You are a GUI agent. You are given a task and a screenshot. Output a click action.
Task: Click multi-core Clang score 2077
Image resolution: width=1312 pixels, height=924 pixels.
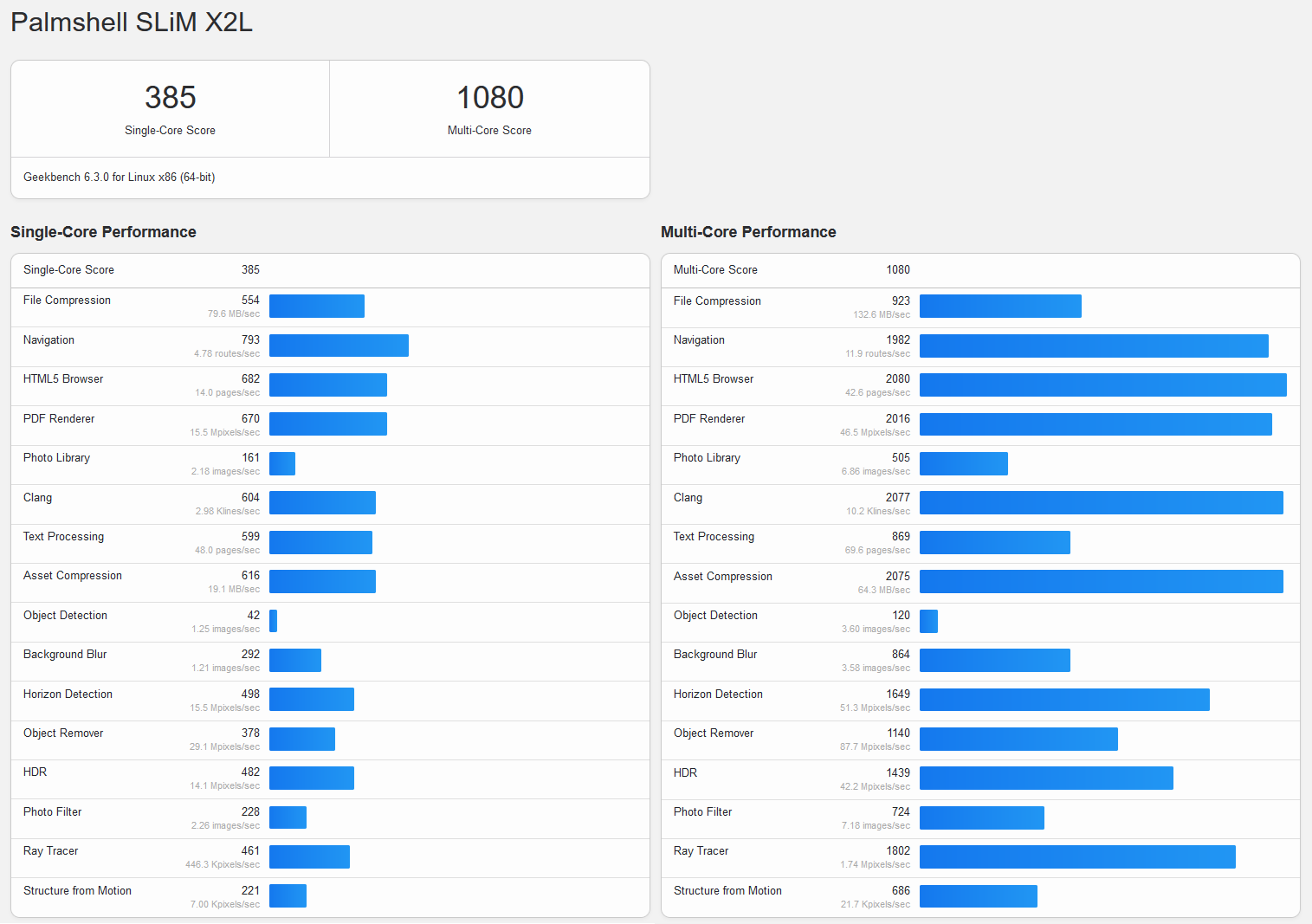[898, 497]
